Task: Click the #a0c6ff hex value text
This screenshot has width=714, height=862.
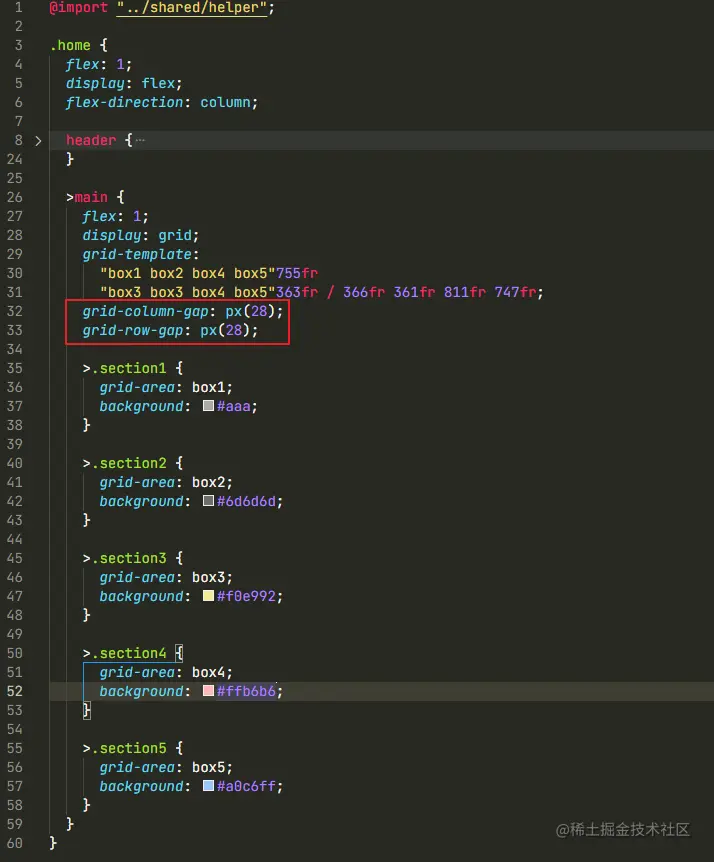Action: coord(246,786)
